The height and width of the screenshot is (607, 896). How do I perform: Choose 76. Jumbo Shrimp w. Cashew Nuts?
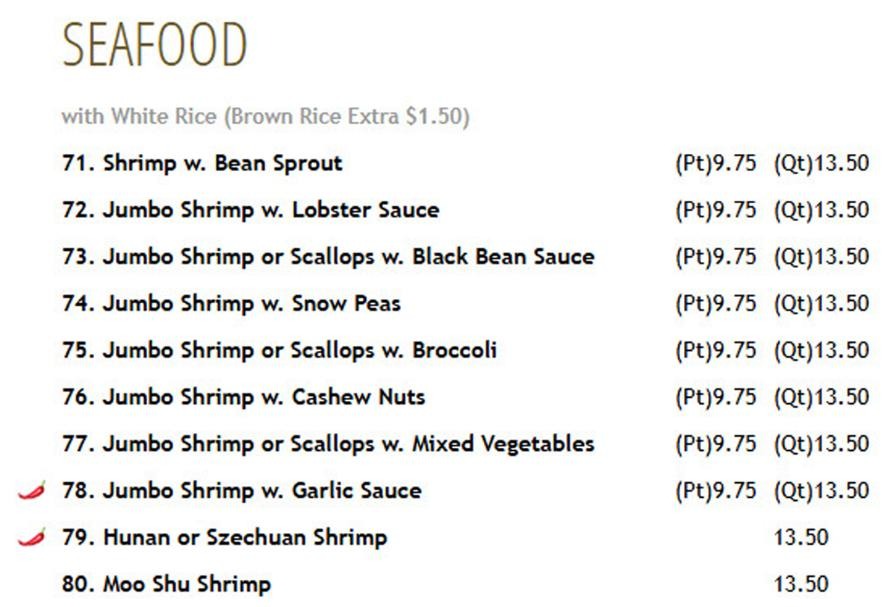point(243,397)
